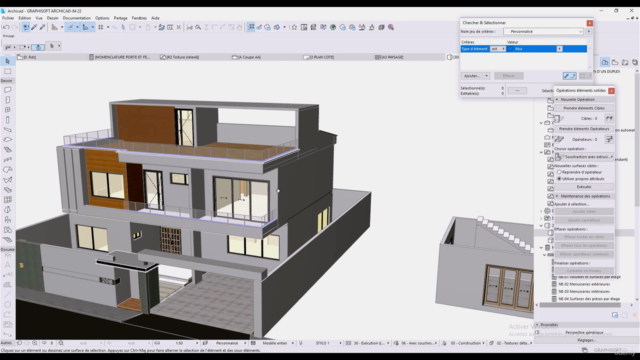Open the Partage menu
The width and height of the screenshot is (640, 360).
click(120, 18)
